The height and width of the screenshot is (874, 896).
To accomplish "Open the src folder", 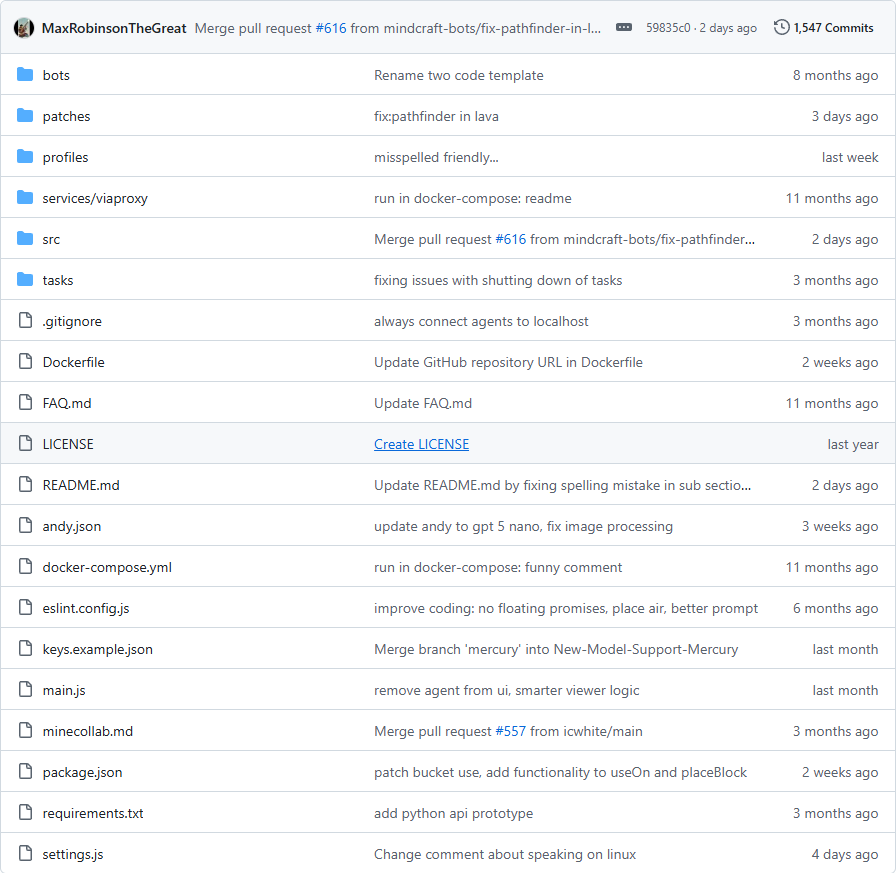I will 51,239.
